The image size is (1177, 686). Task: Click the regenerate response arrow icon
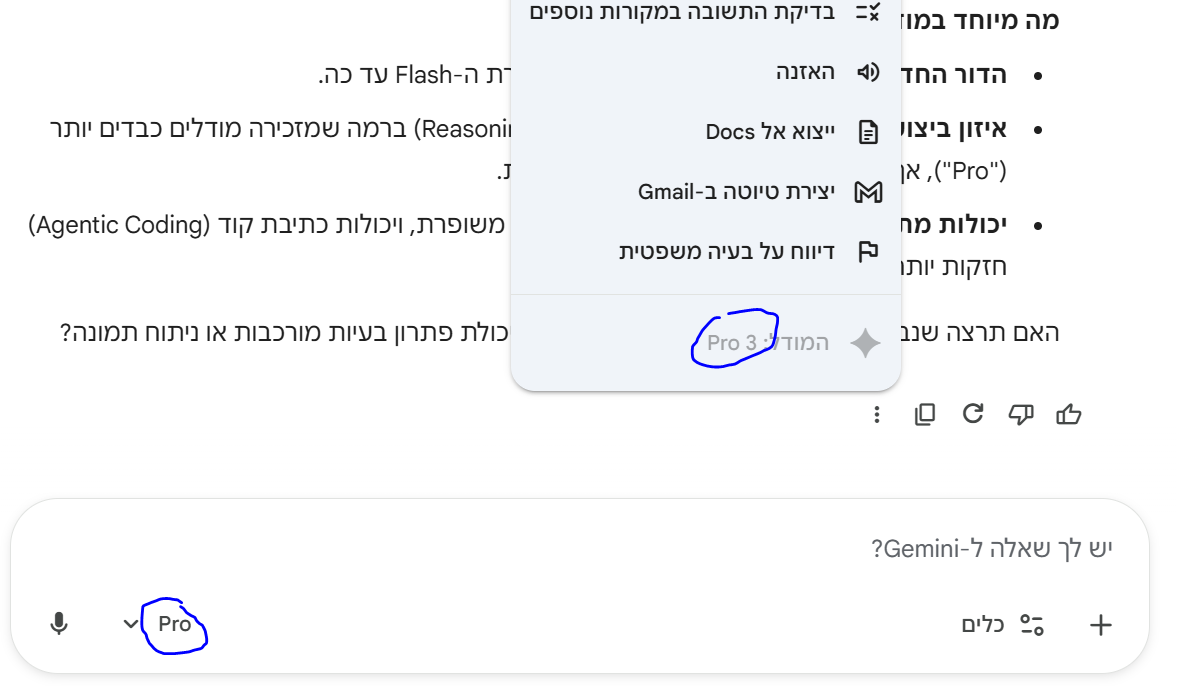pyautogui.click(x=973, y=414)
